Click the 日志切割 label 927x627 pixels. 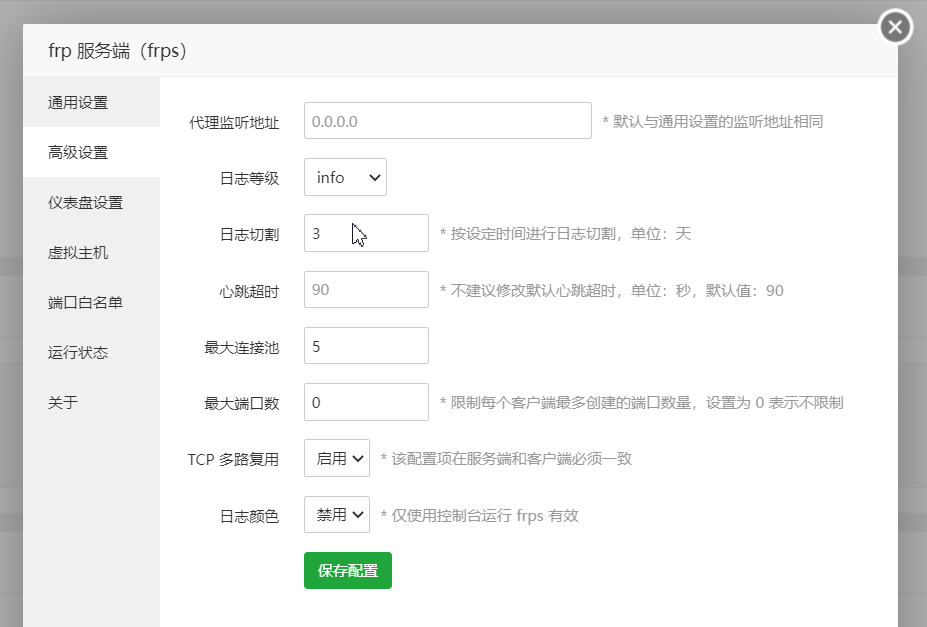pyautogui.click(x=249, y=235)
